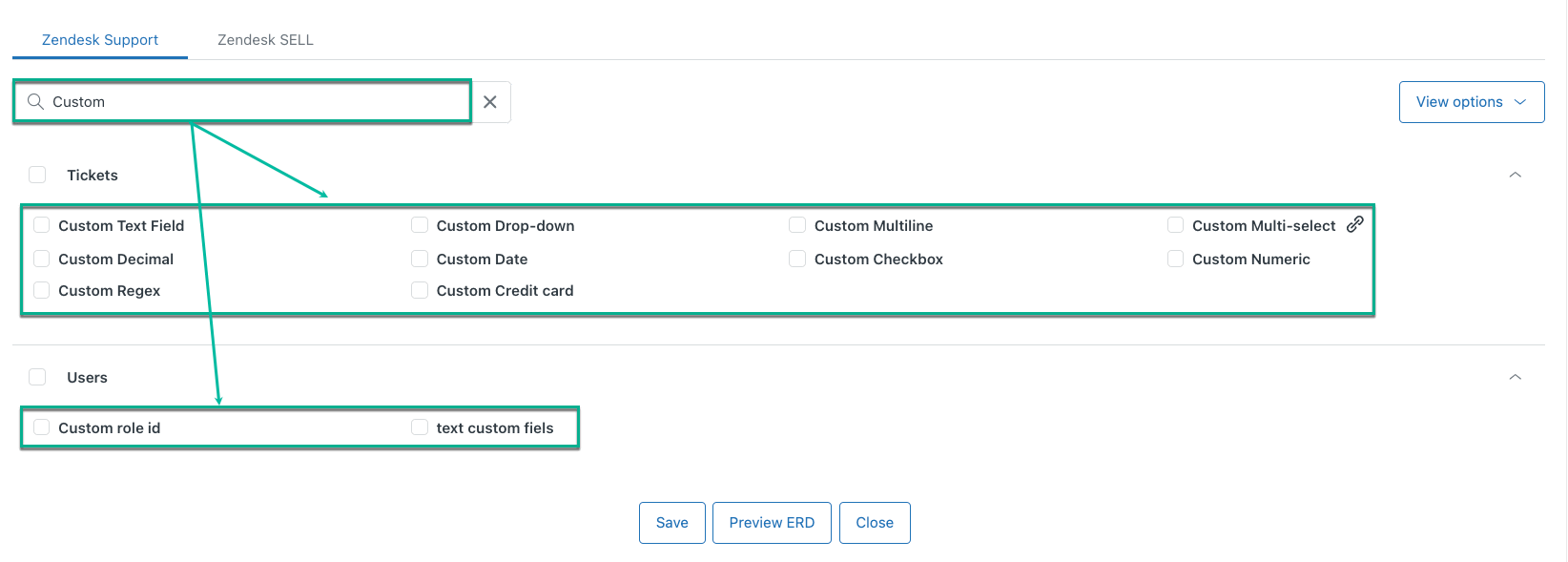Viewport: 1568px width, 562px height.
Task: Click the magnifier search icon
Action: pos(35,102)
